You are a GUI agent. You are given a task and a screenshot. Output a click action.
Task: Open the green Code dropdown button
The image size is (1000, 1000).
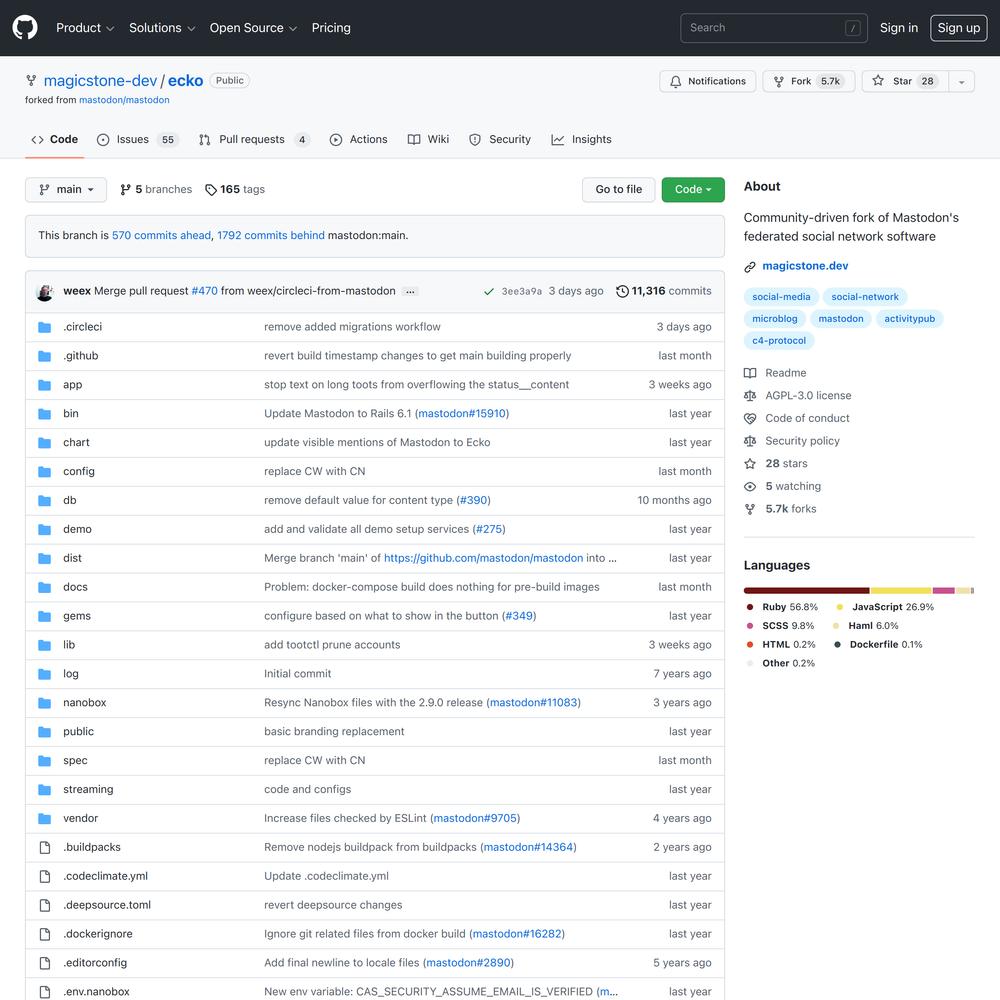tap(693, 189)
